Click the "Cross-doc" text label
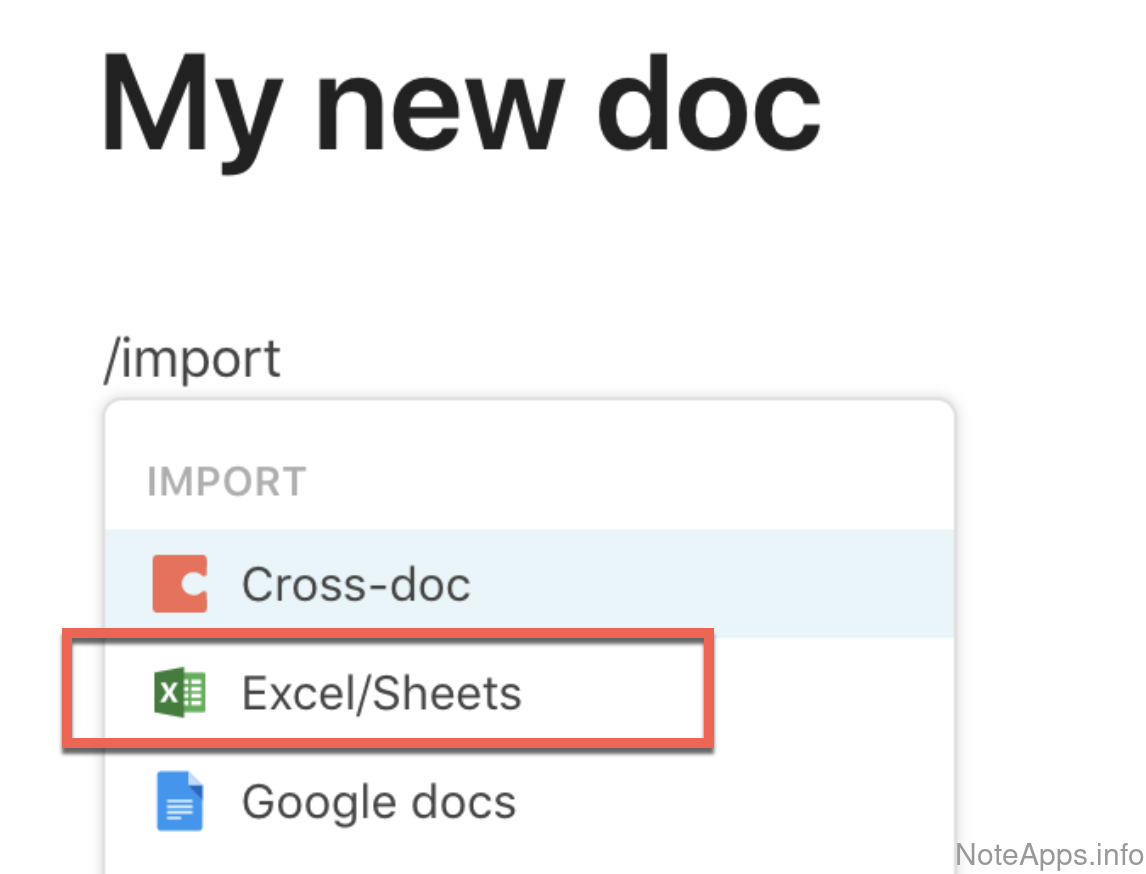The height and width of the screenshot is (874, 1146). 356,584
